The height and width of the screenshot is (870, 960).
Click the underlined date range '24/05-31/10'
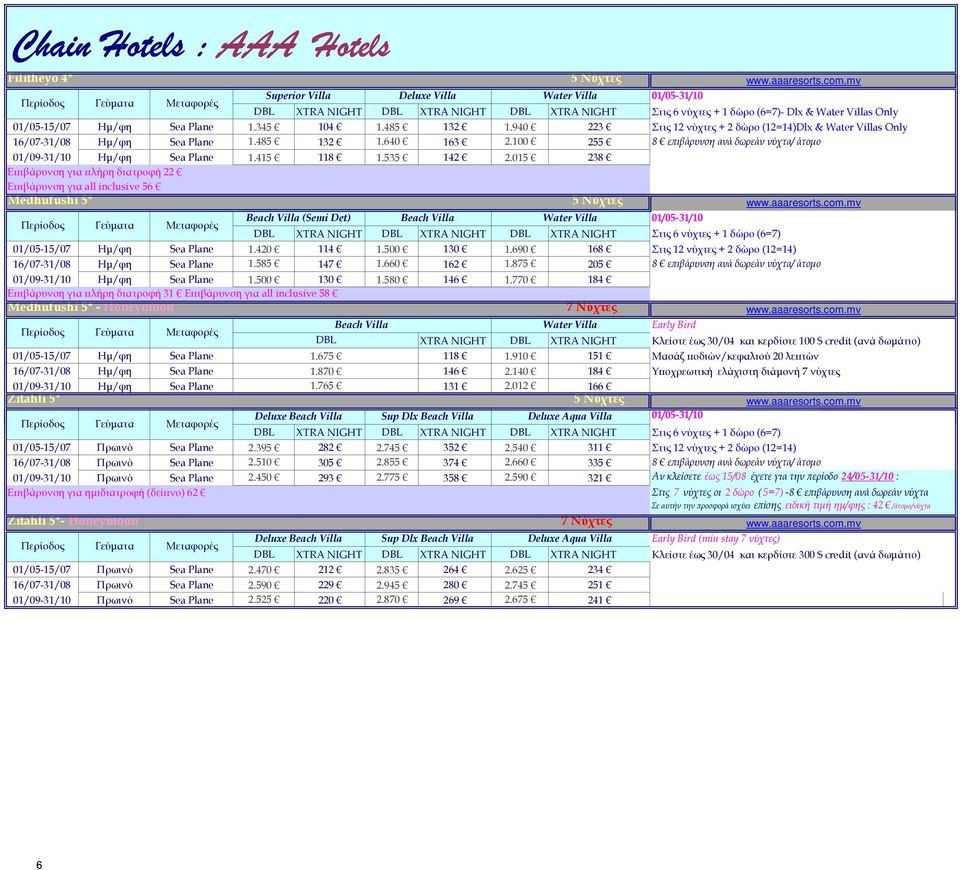[868, 476]
